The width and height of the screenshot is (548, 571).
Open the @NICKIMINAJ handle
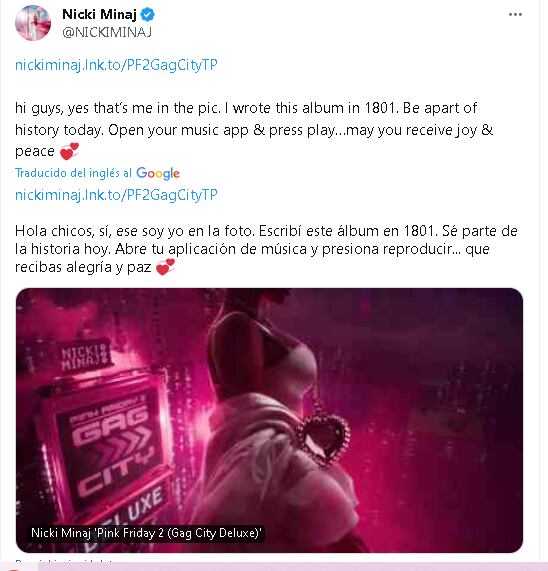pyautogui.click(x=107, y=32)
